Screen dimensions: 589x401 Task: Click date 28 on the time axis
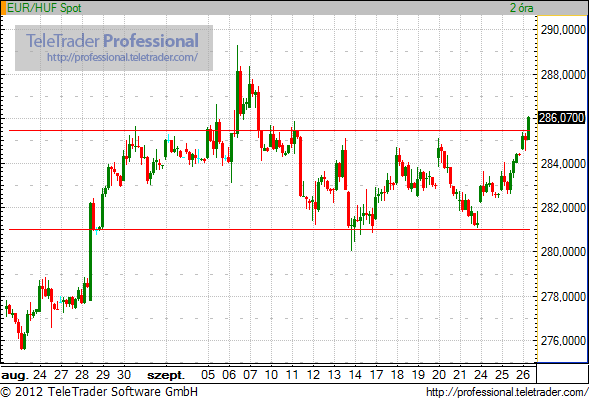pyautogui.click(x=82, y=375)
